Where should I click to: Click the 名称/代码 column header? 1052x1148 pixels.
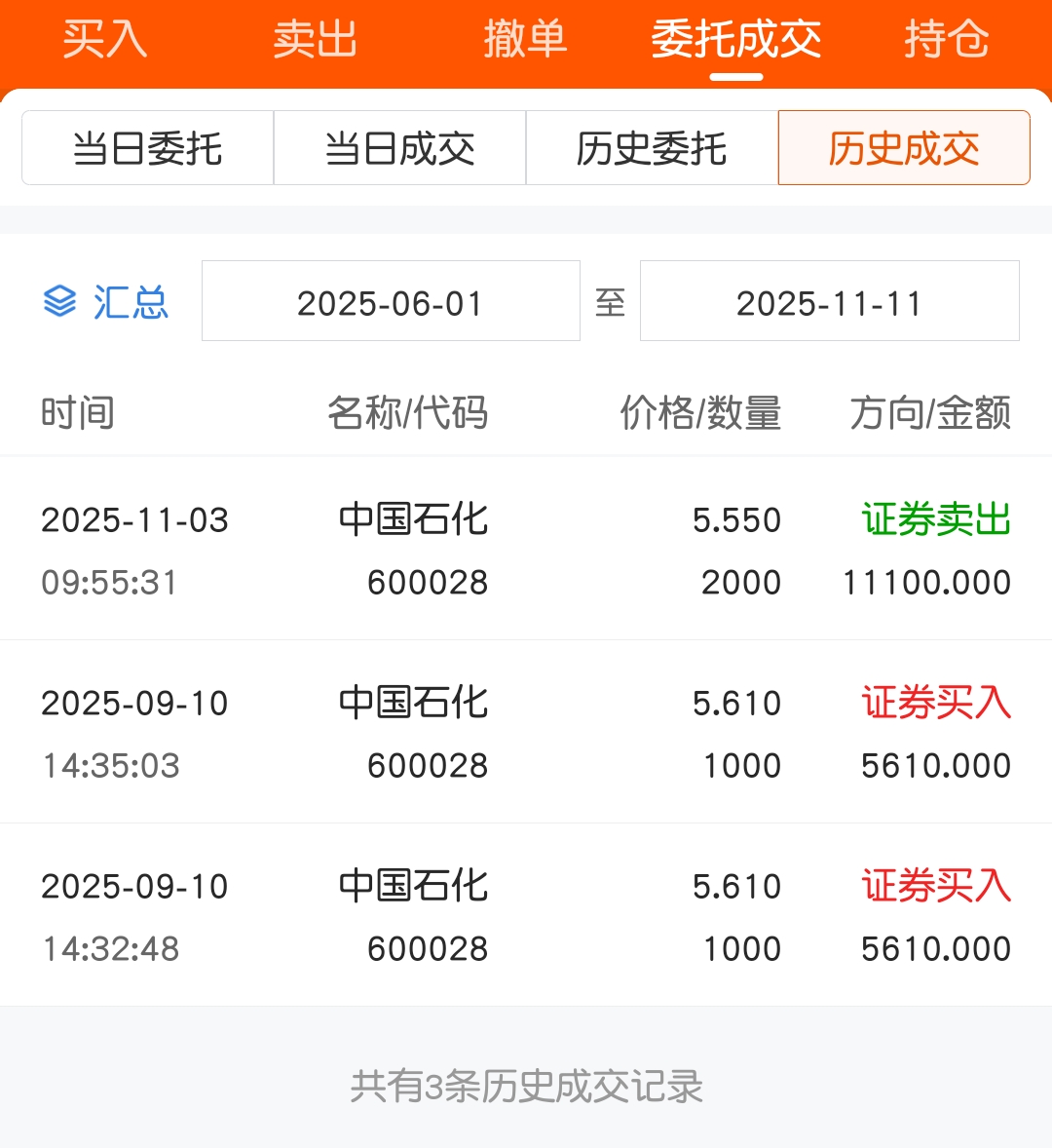click(x=407, y=412)
